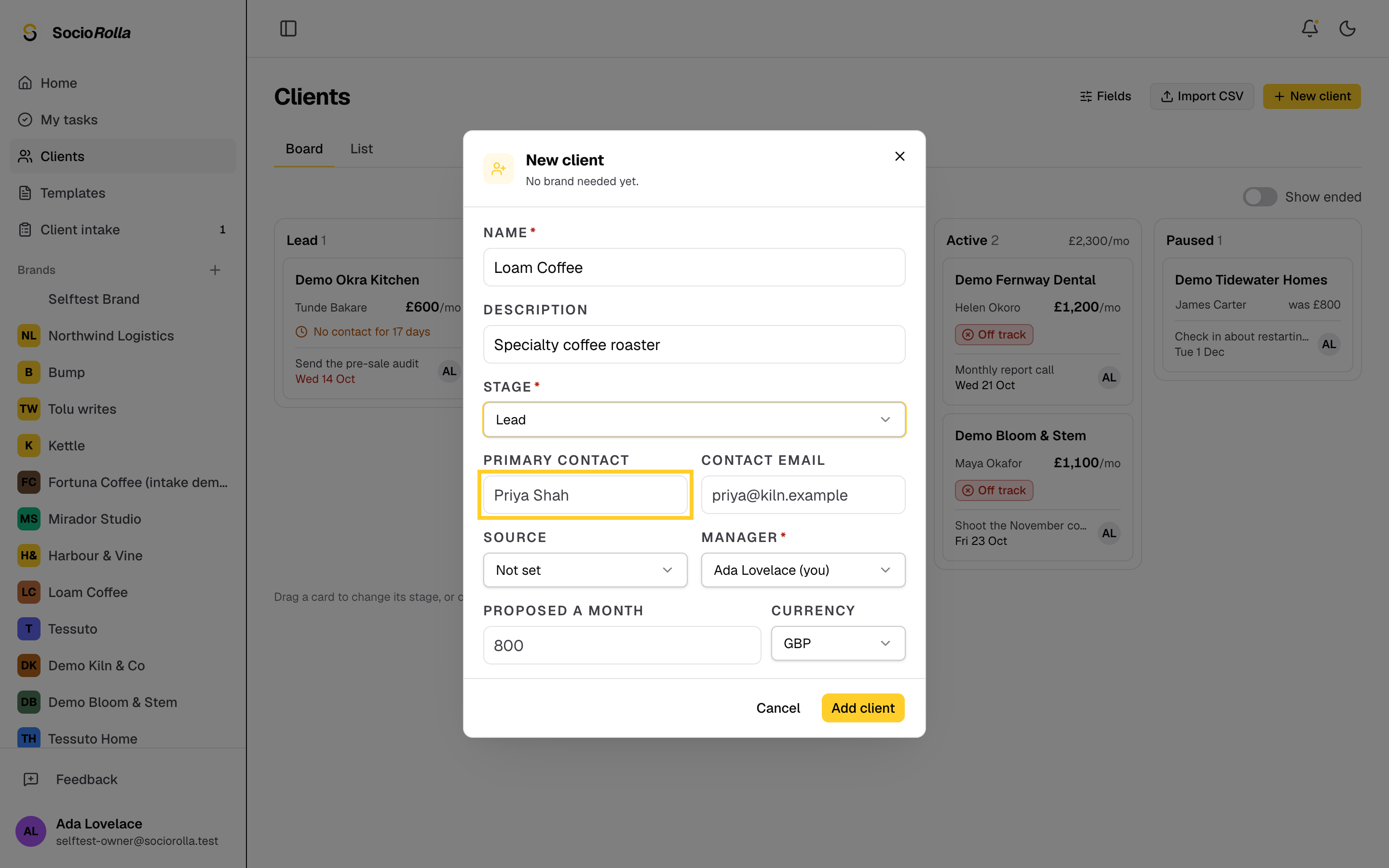Select the Clients sidebar item
Image resolution: width=1389 pixels, height=868 pixels.
[x=123, y=156]
